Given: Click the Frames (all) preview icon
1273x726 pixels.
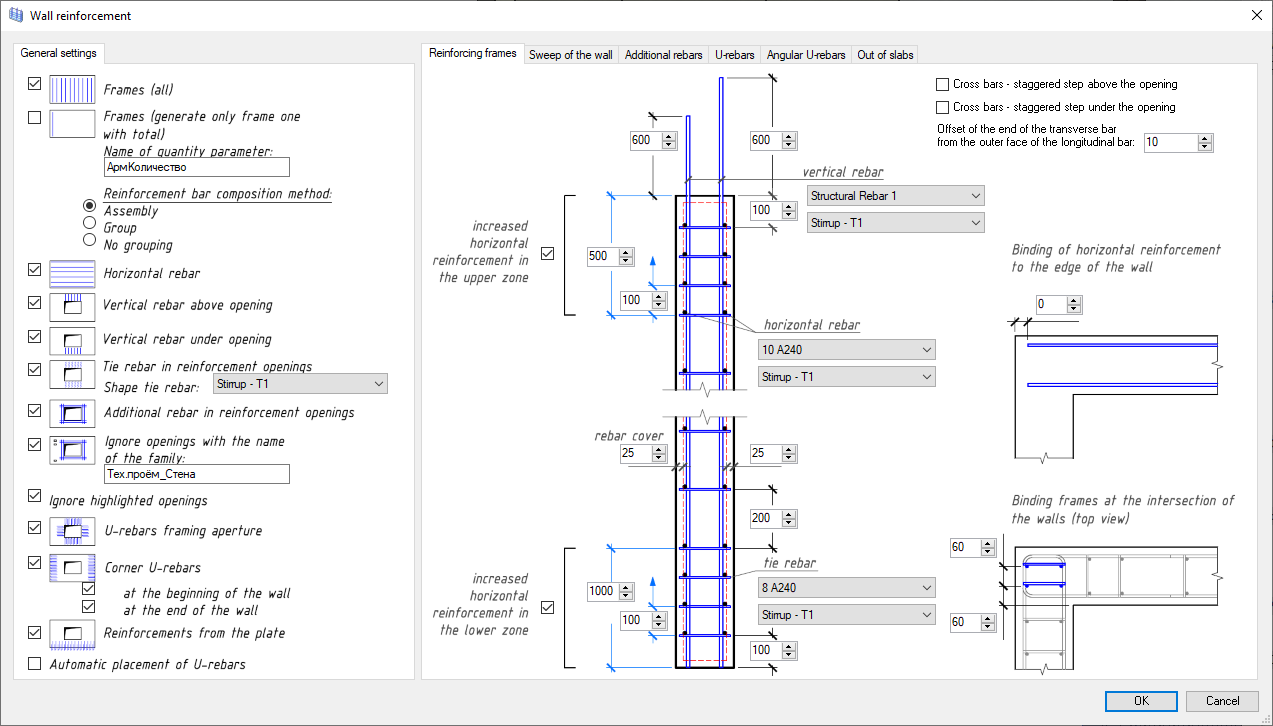Looking at the screenshot, I should [73, 90].
